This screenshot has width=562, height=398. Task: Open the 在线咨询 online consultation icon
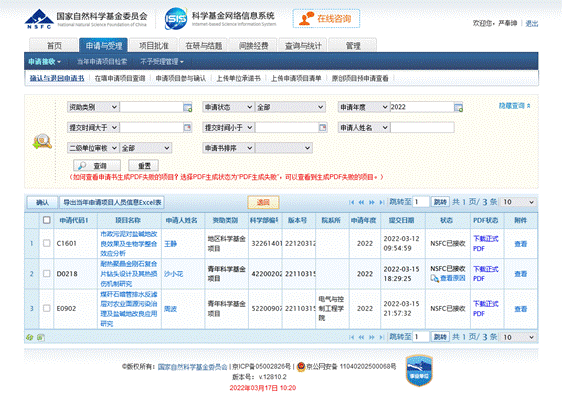click(326, 19)
